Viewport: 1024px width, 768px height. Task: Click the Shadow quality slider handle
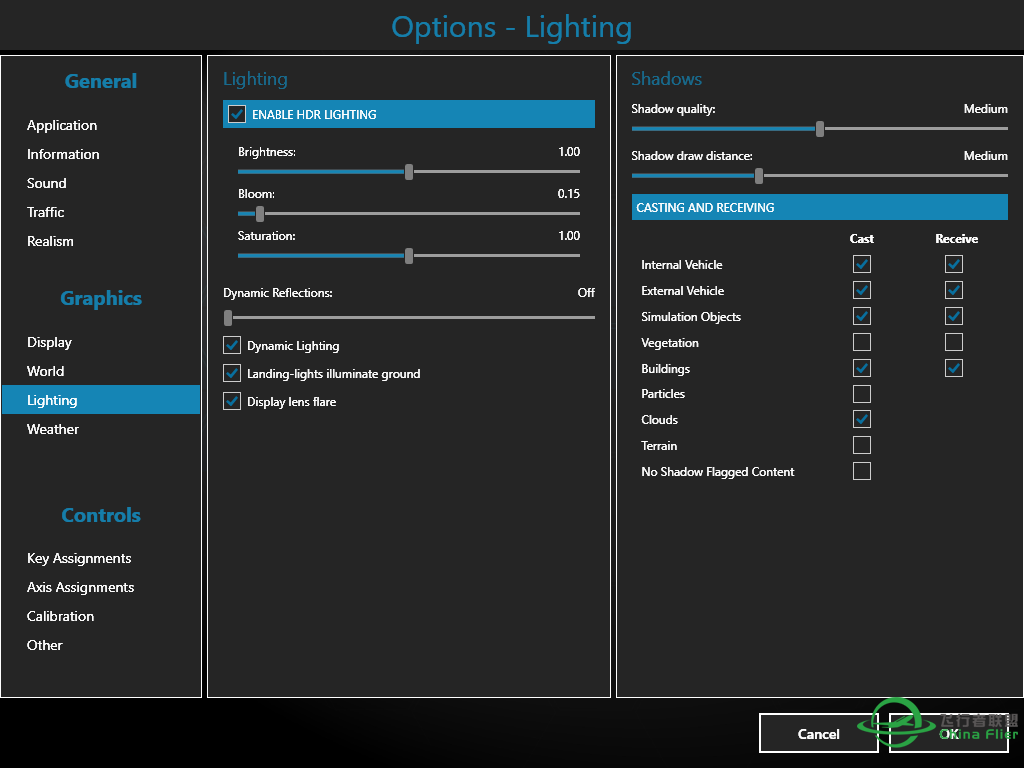(x=820, y=129)
